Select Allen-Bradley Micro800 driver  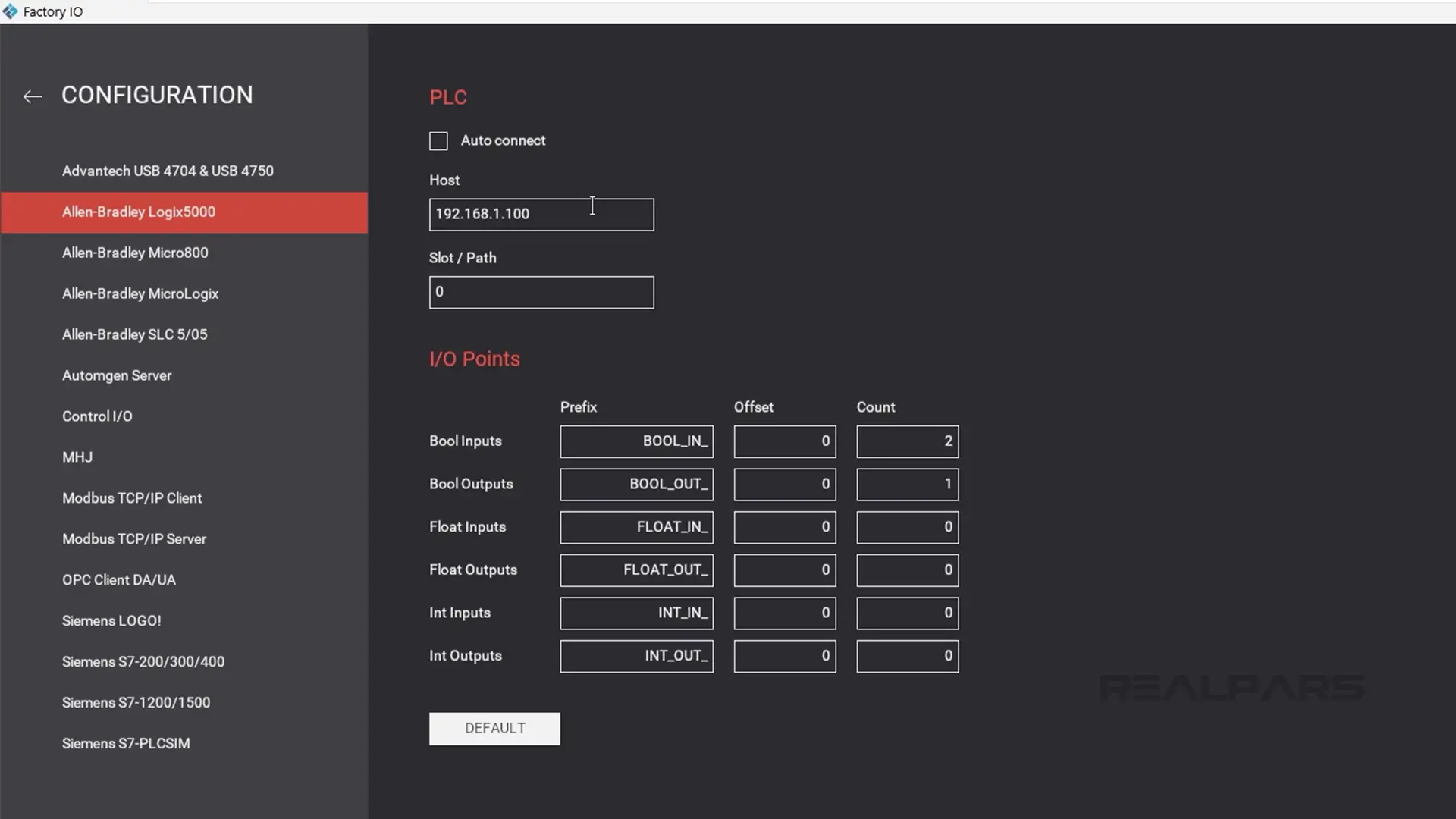click(184, 253)
